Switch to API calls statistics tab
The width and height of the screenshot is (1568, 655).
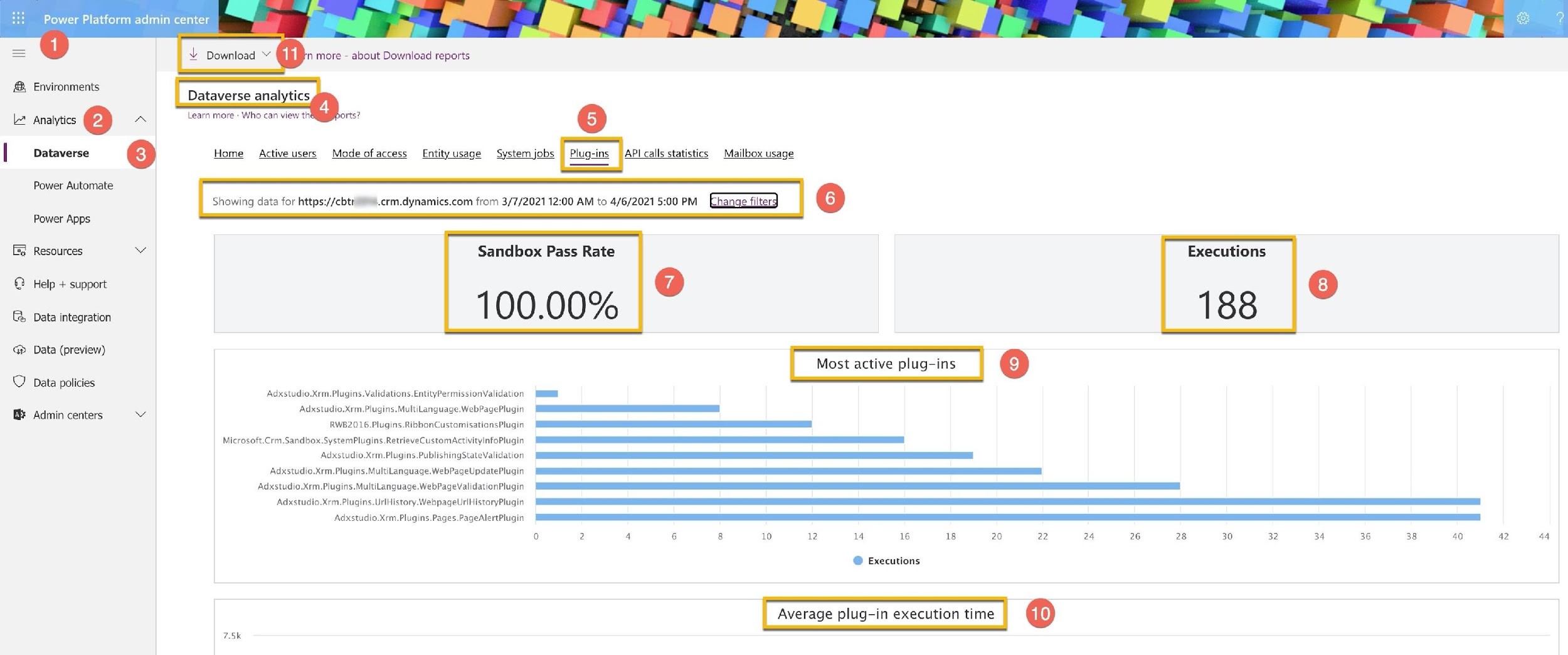tap(666, 153)
